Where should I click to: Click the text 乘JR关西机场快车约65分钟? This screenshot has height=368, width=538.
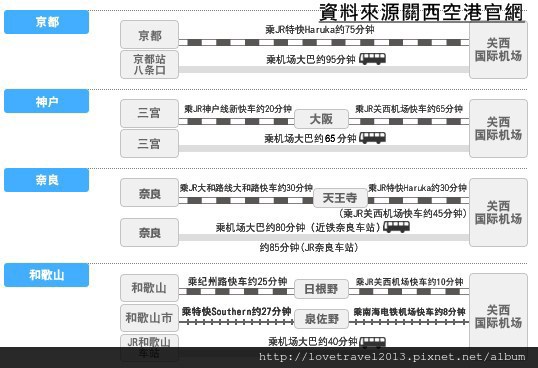pyautogui.click(x=409, y=109)
